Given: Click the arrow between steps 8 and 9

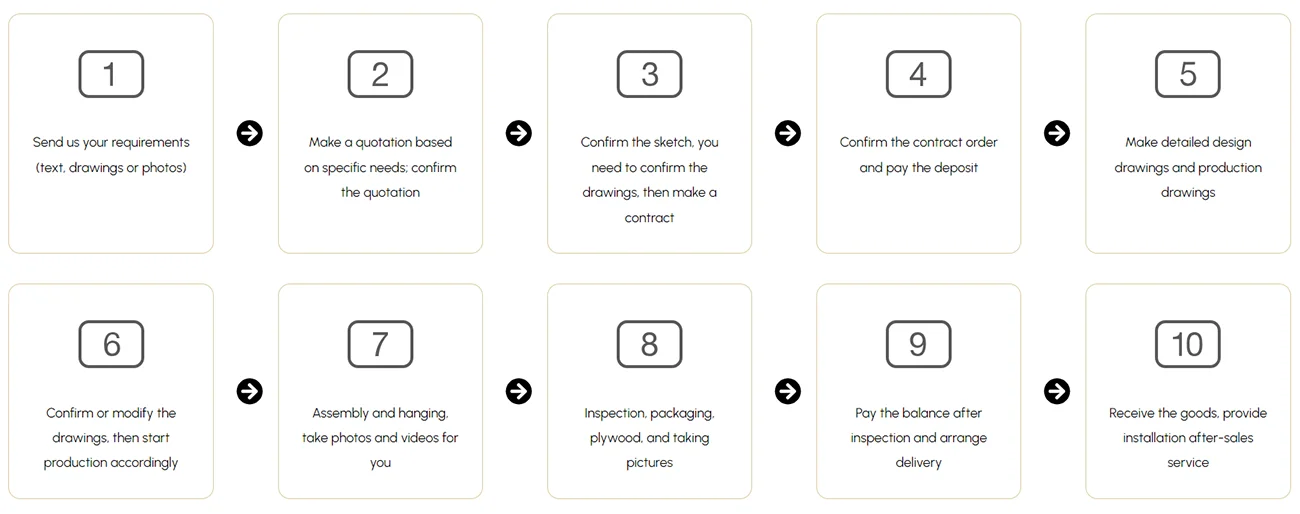Looking at the screenshot, I should [788, 391].
